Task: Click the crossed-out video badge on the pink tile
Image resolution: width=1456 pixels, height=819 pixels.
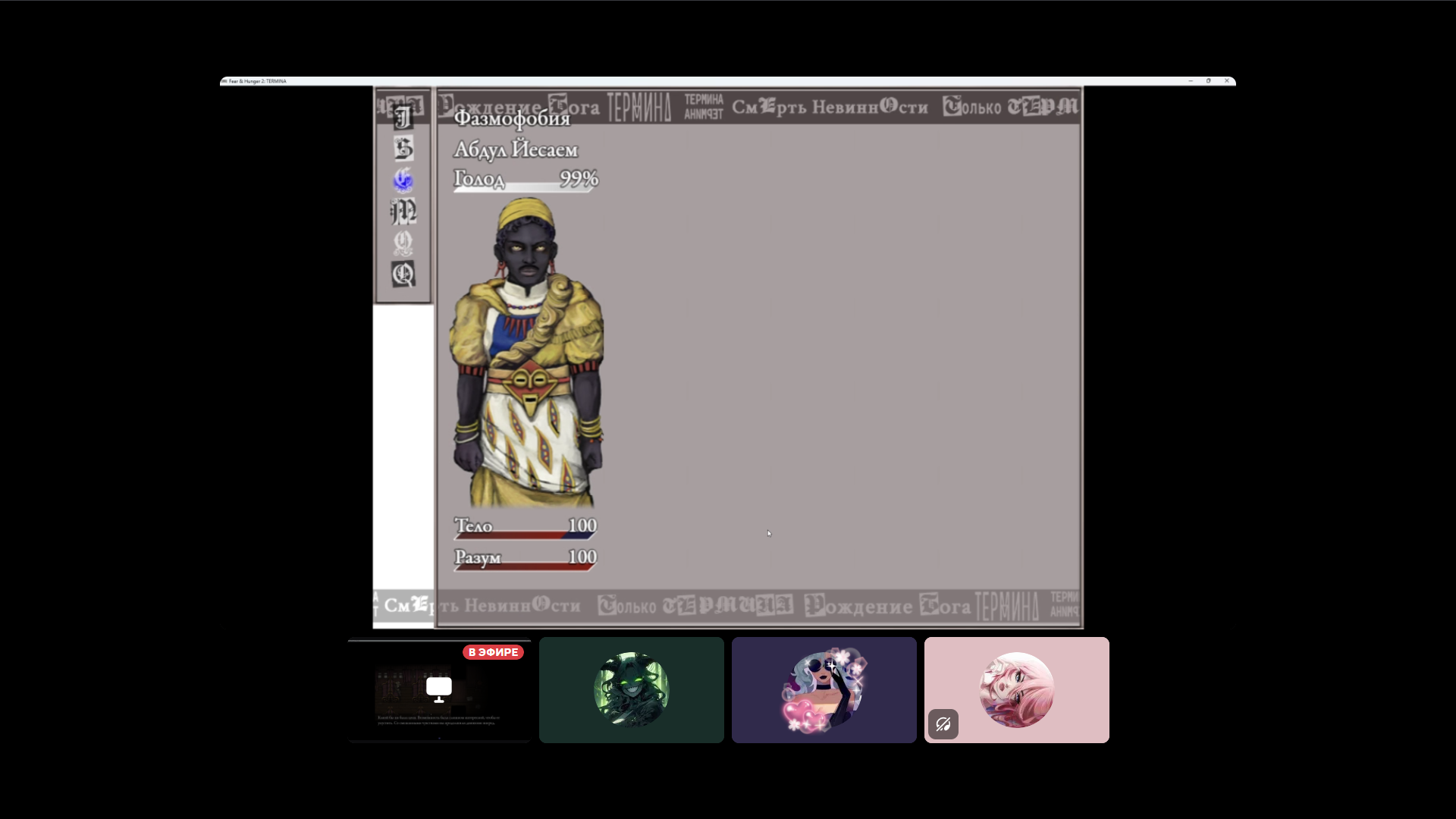Action: 943,724
